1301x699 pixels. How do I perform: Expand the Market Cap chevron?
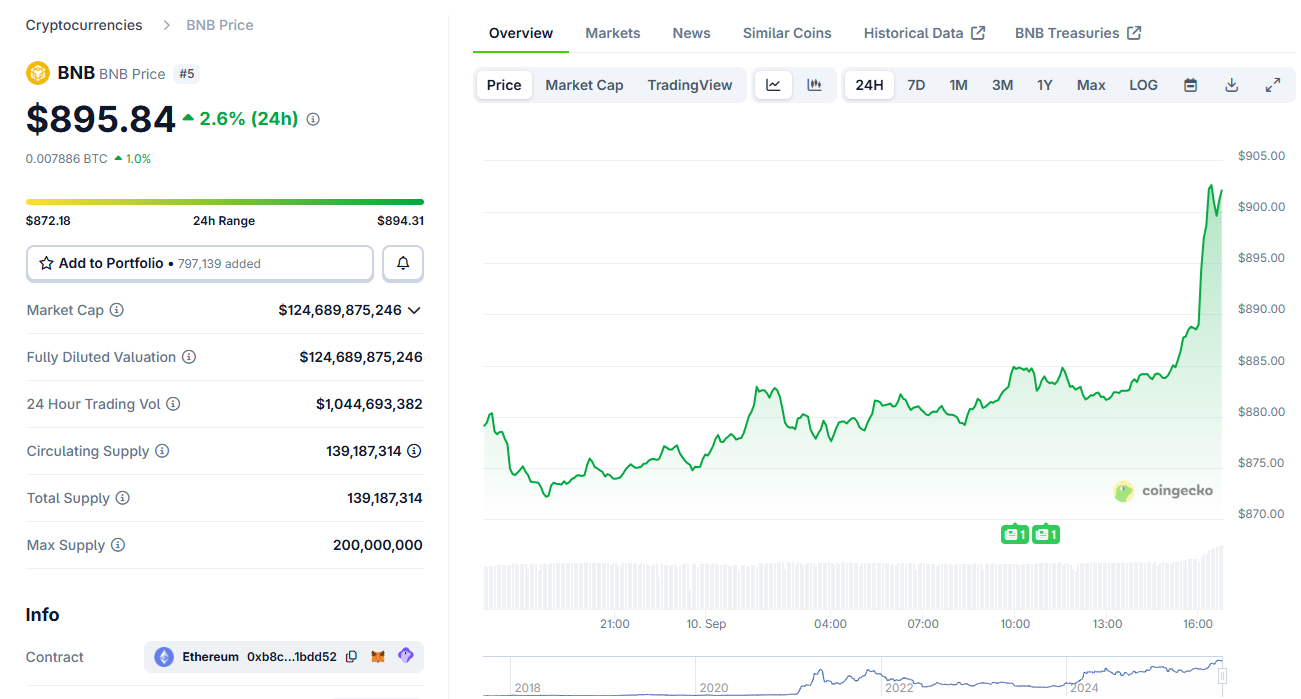click(414, 310)
